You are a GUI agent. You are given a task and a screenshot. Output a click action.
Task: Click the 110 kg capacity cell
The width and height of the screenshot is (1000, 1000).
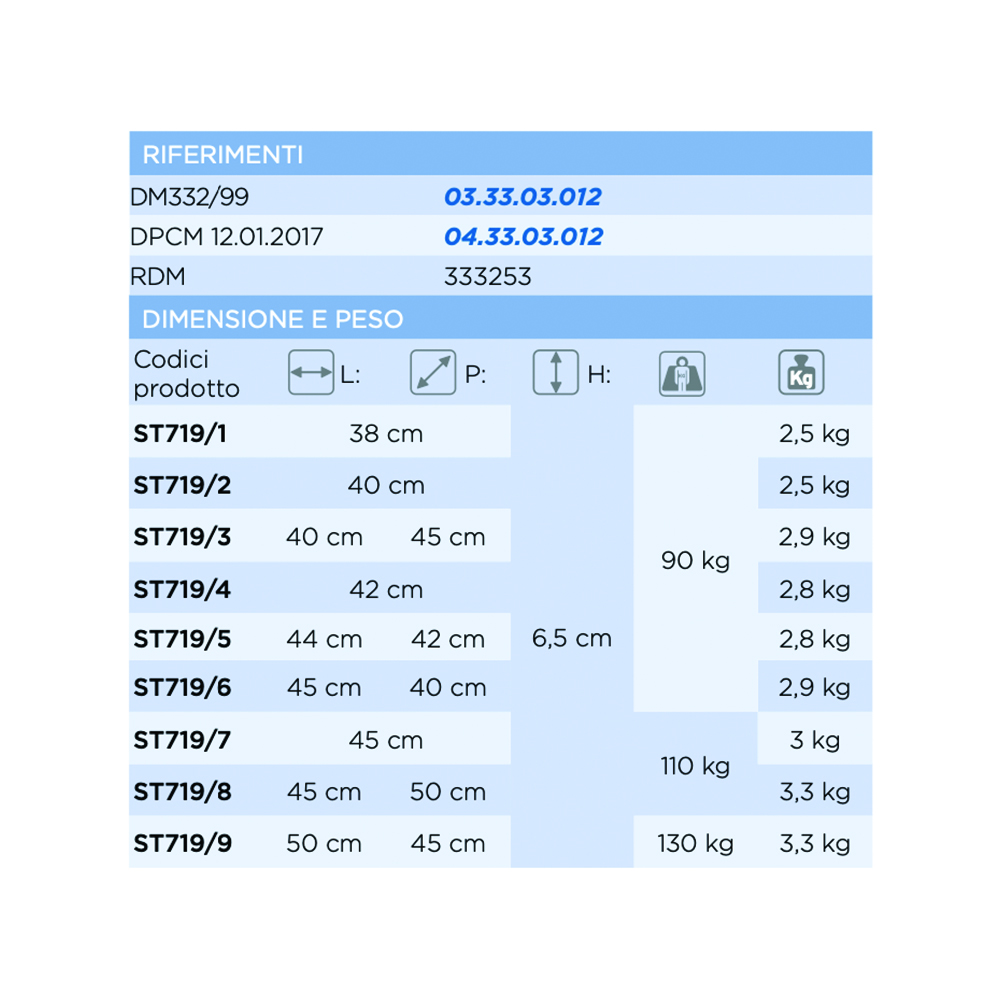695,767
